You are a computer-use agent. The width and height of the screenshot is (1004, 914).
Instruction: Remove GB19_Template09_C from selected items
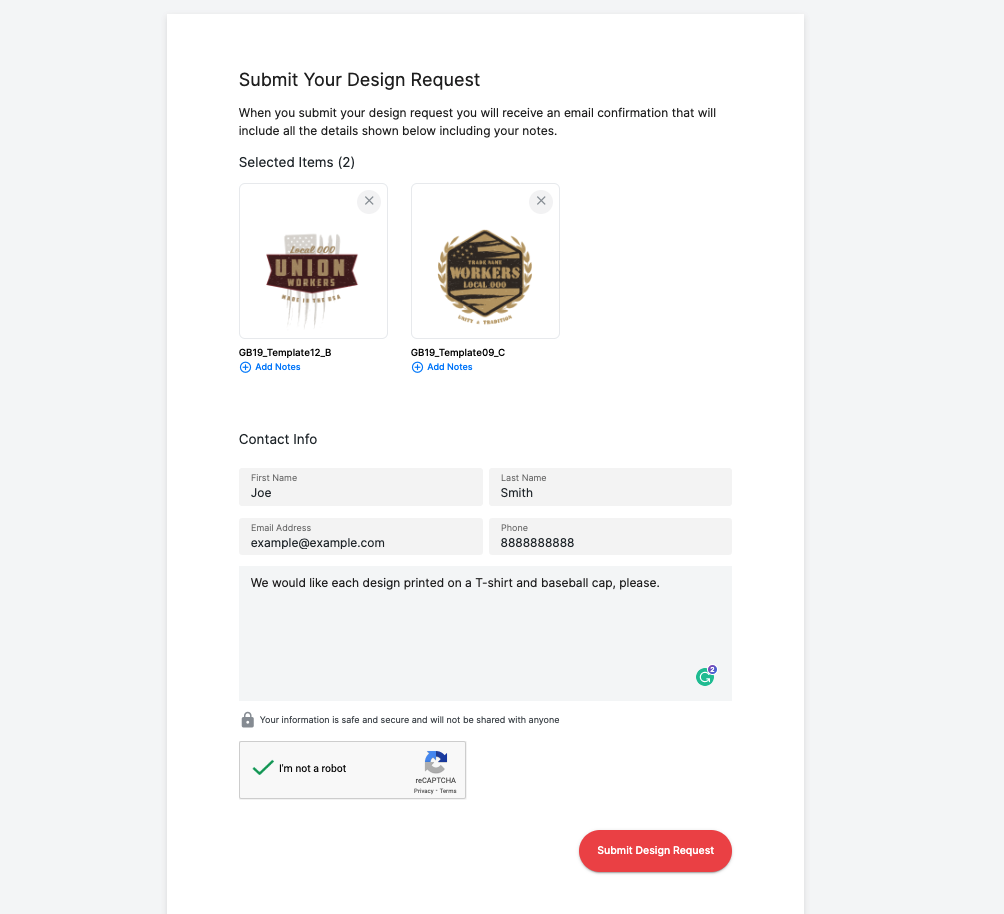[x=541, y=201]
